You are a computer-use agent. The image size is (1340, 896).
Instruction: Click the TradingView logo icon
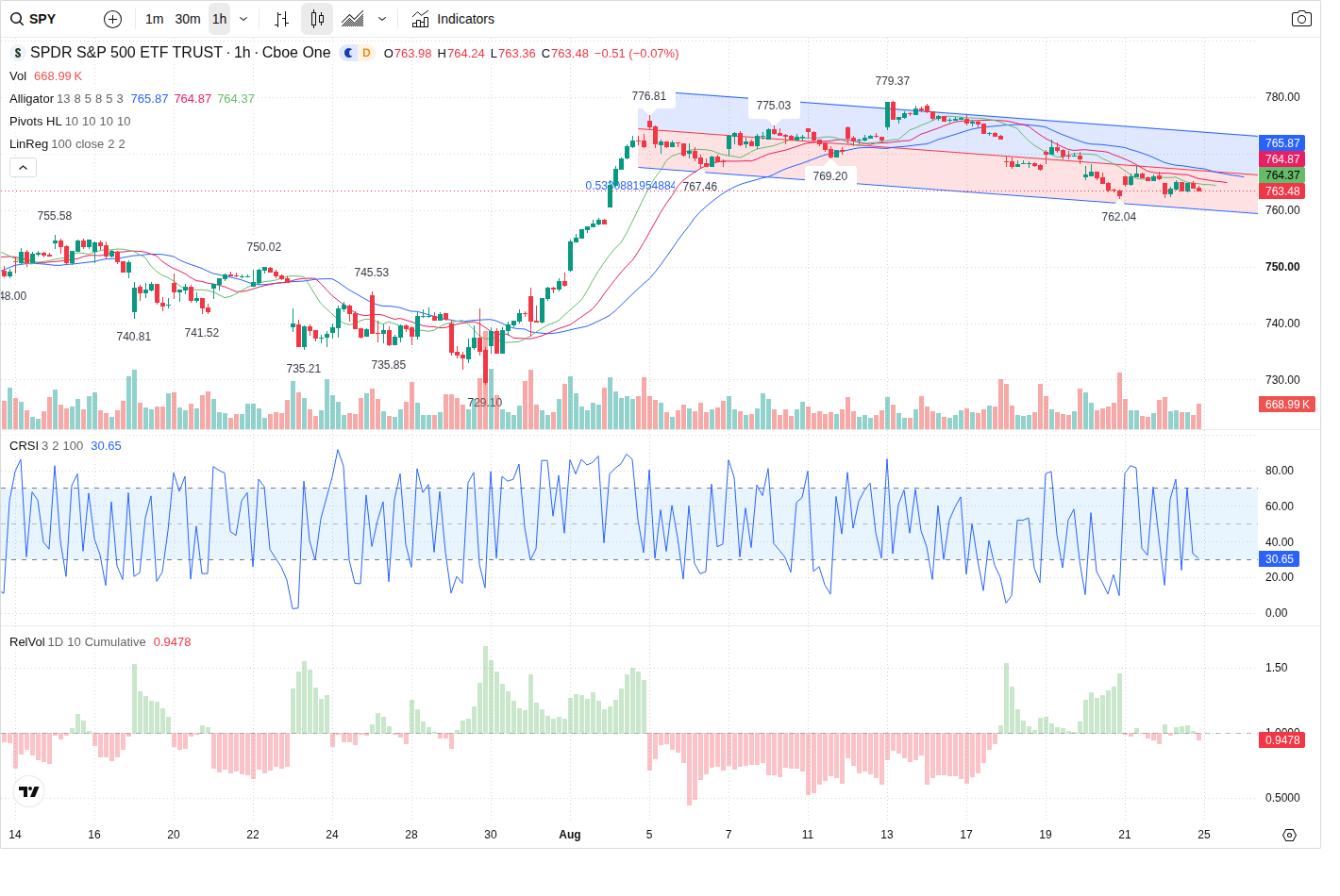29,791
